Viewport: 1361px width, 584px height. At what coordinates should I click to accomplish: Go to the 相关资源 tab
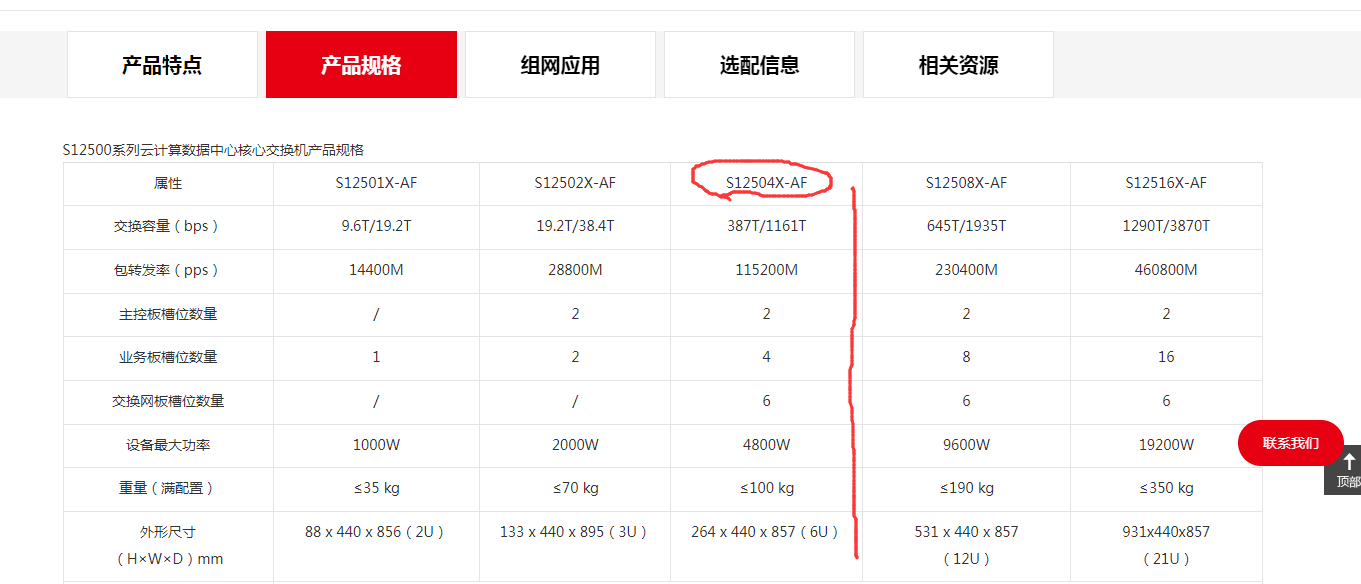[958, 65]
